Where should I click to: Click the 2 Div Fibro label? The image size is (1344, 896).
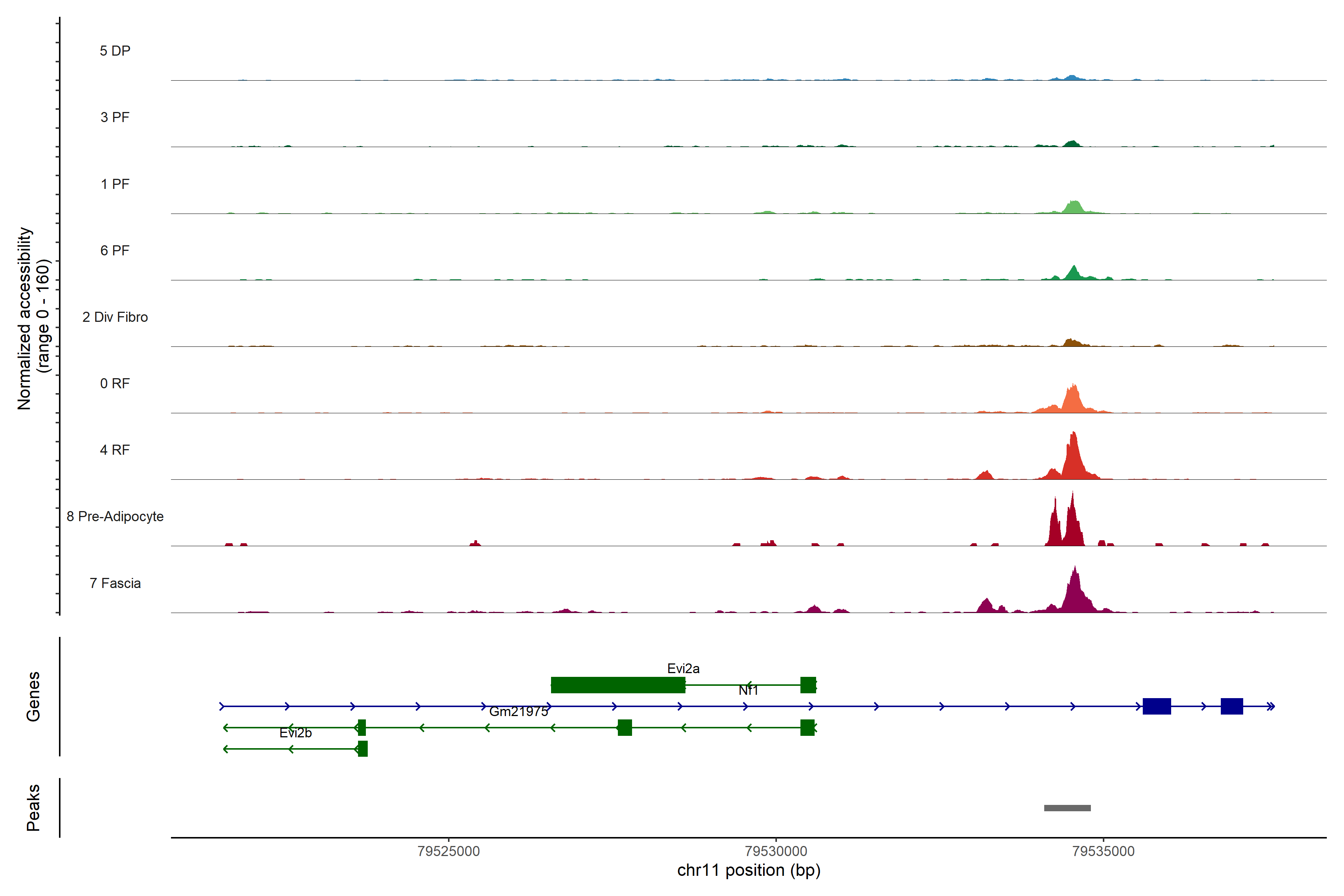point(115,317)
